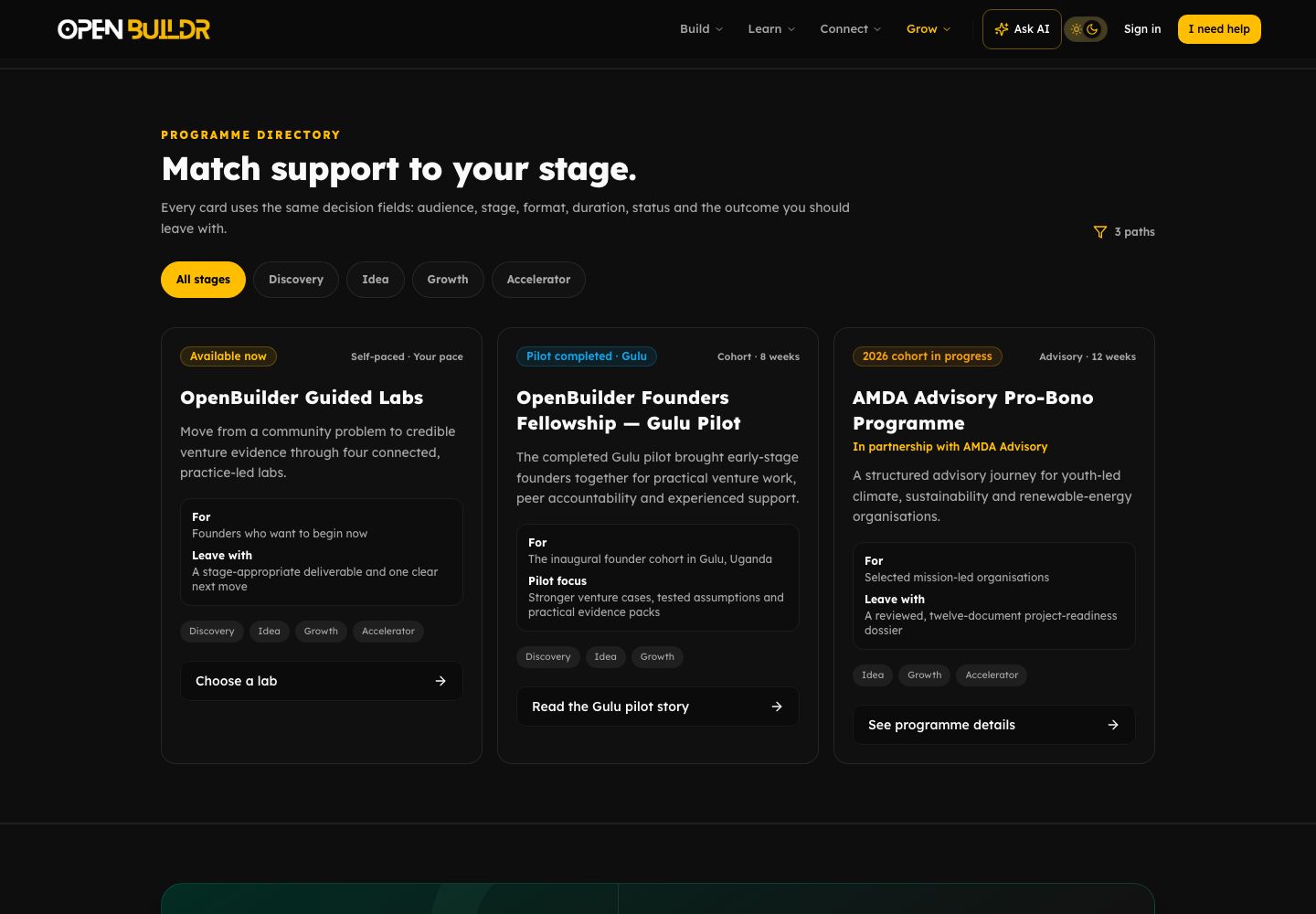Screen dimensions: 1316x914
Task: Click the OpenBuilder Guided Labs title
Action: pyautogui.click(x=302, y=398)
